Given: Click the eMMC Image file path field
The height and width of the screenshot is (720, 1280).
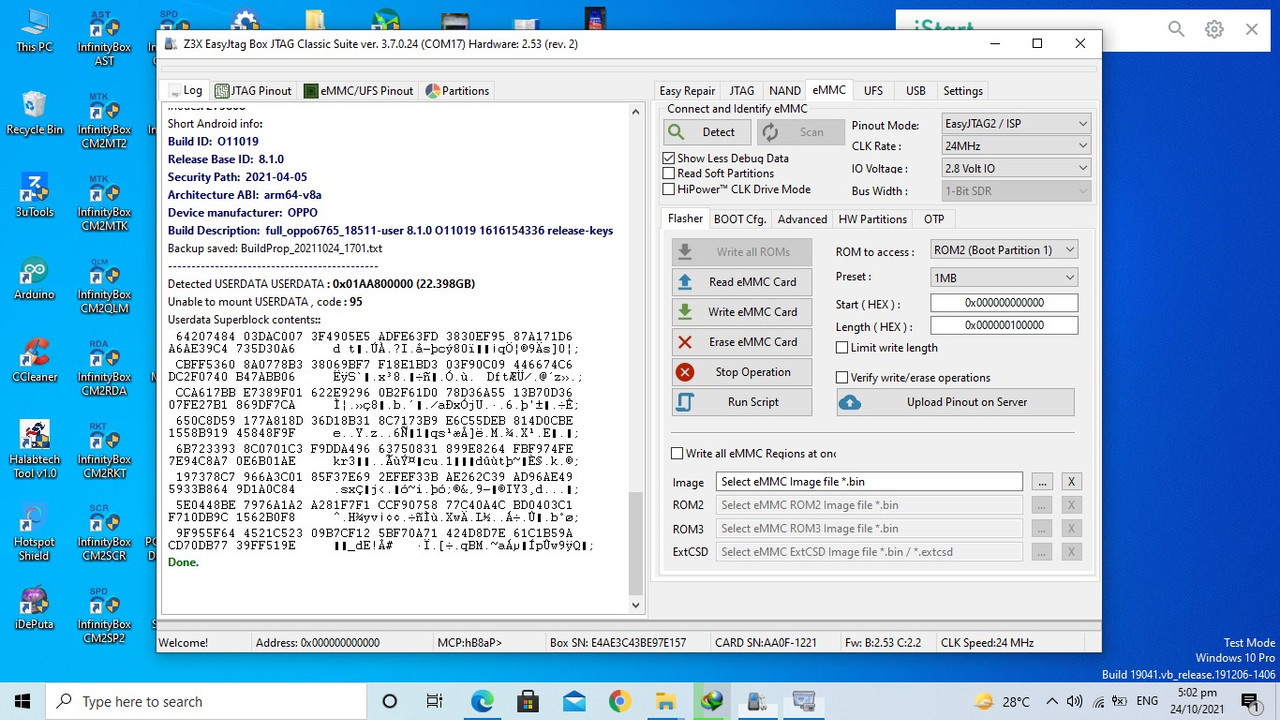Looking at the screenshot, I should tap(869, 482).
